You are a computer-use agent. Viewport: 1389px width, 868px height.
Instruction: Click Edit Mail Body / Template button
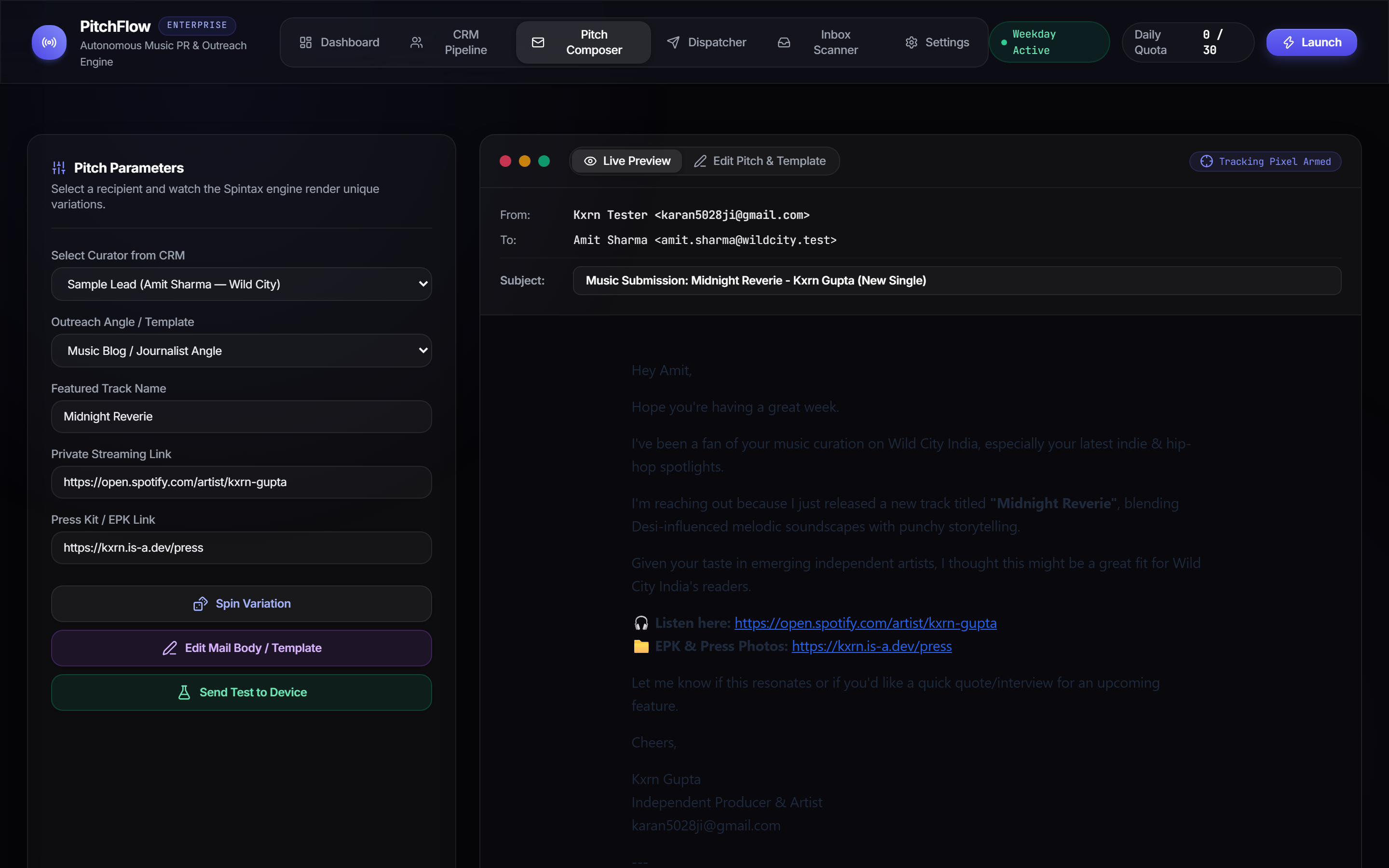(241, 648)
